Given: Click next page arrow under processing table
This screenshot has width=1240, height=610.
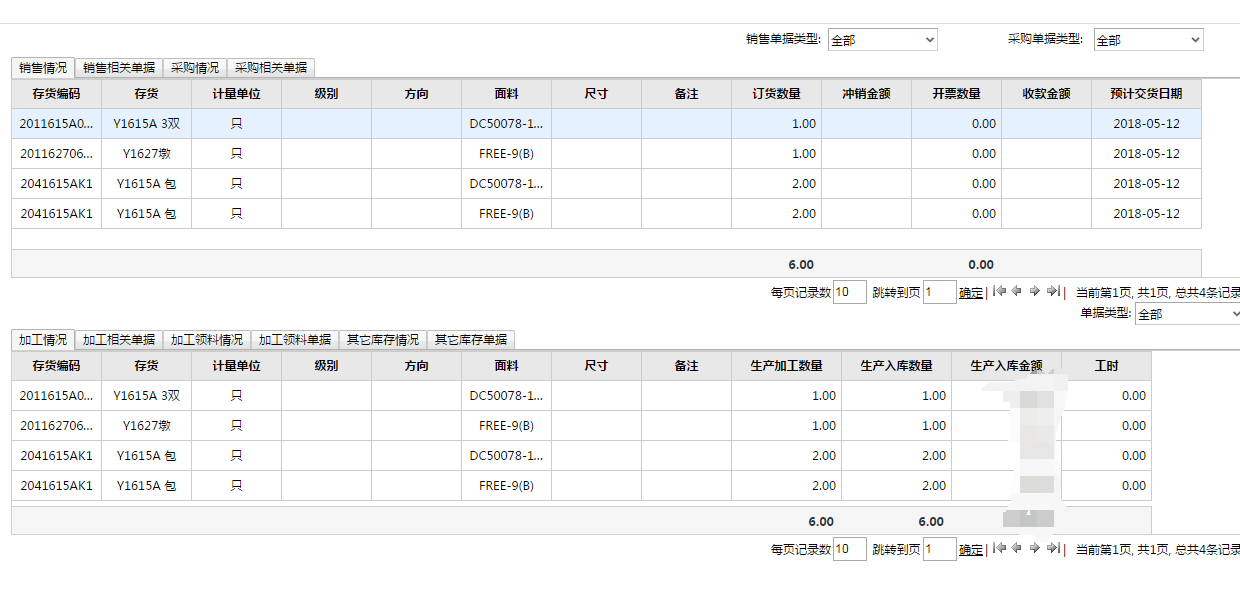Looking at the screenshot, I should (x=1035, y=548).
